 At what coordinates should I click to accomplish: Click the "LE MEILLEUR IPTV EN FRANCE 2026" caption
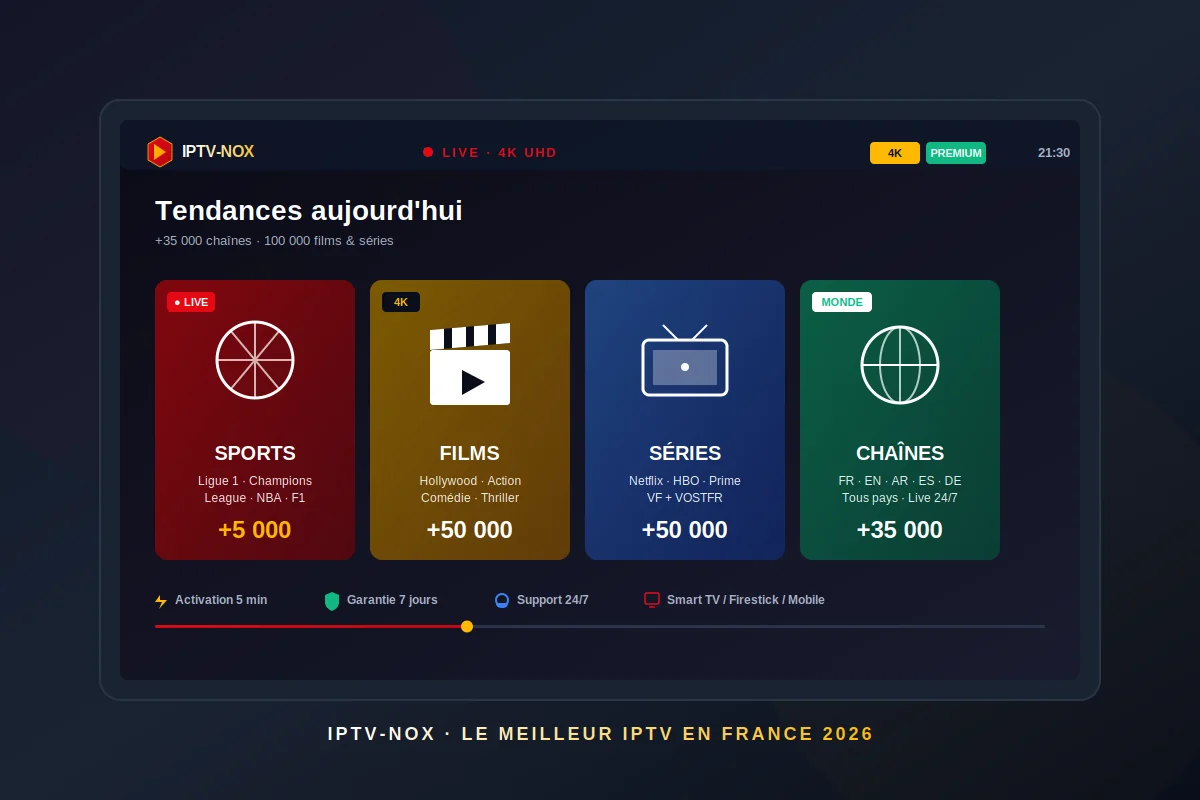[x=668, y=734]
